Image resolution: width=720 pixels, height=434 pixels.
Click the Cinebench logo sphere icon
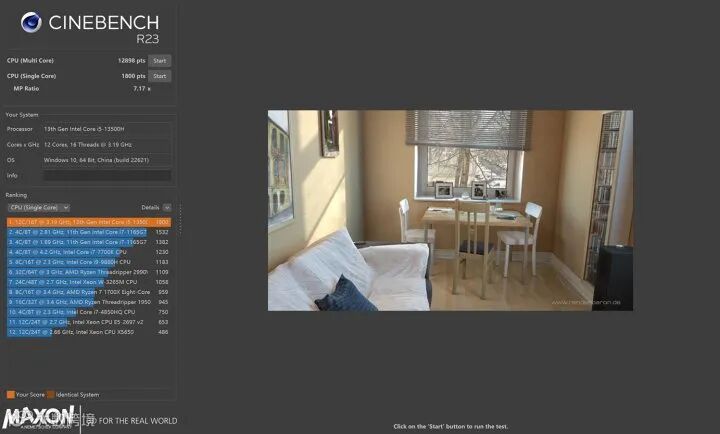31,22
